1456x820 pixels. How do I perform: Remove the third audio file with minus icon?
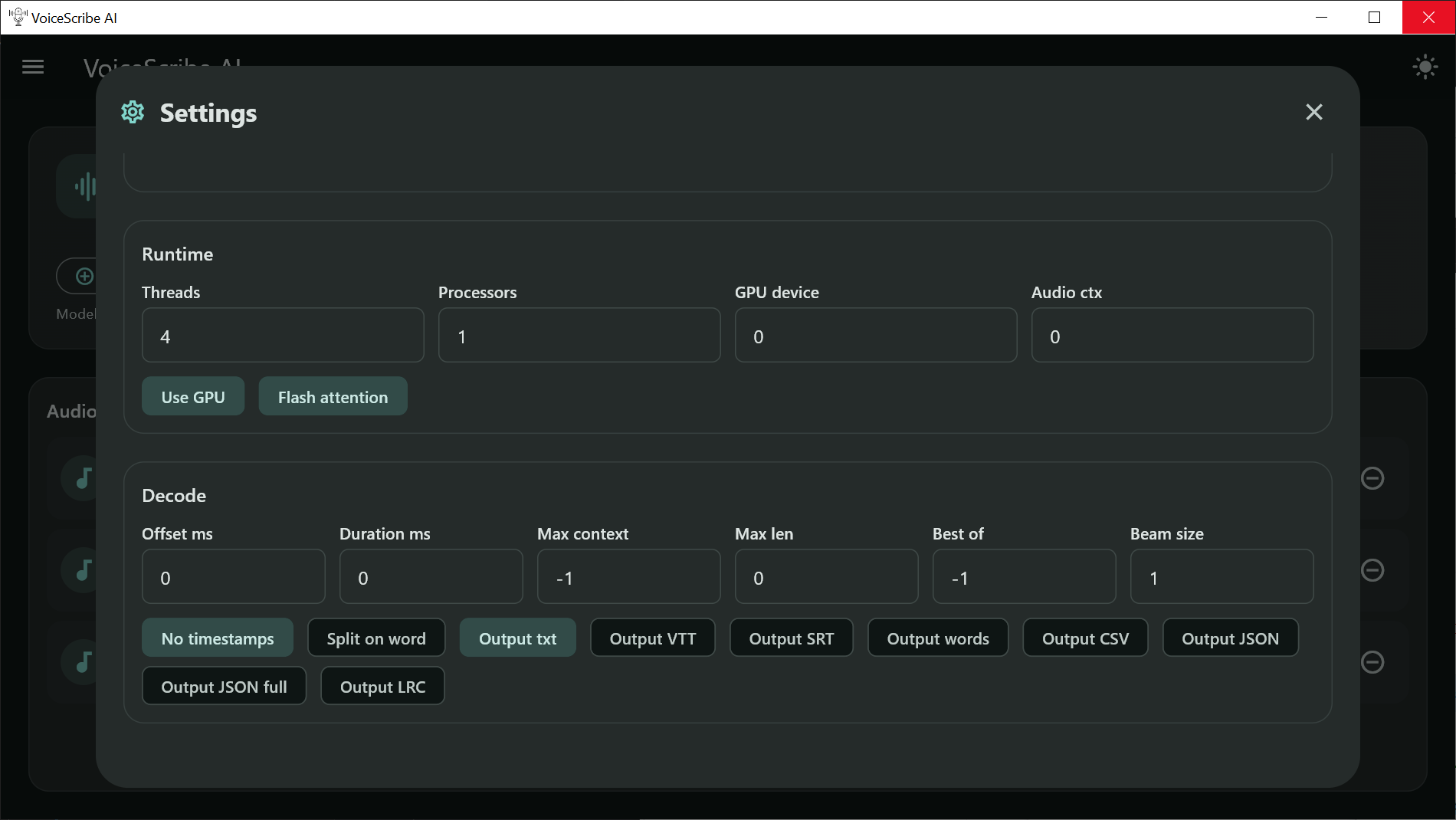(1372, 662)
